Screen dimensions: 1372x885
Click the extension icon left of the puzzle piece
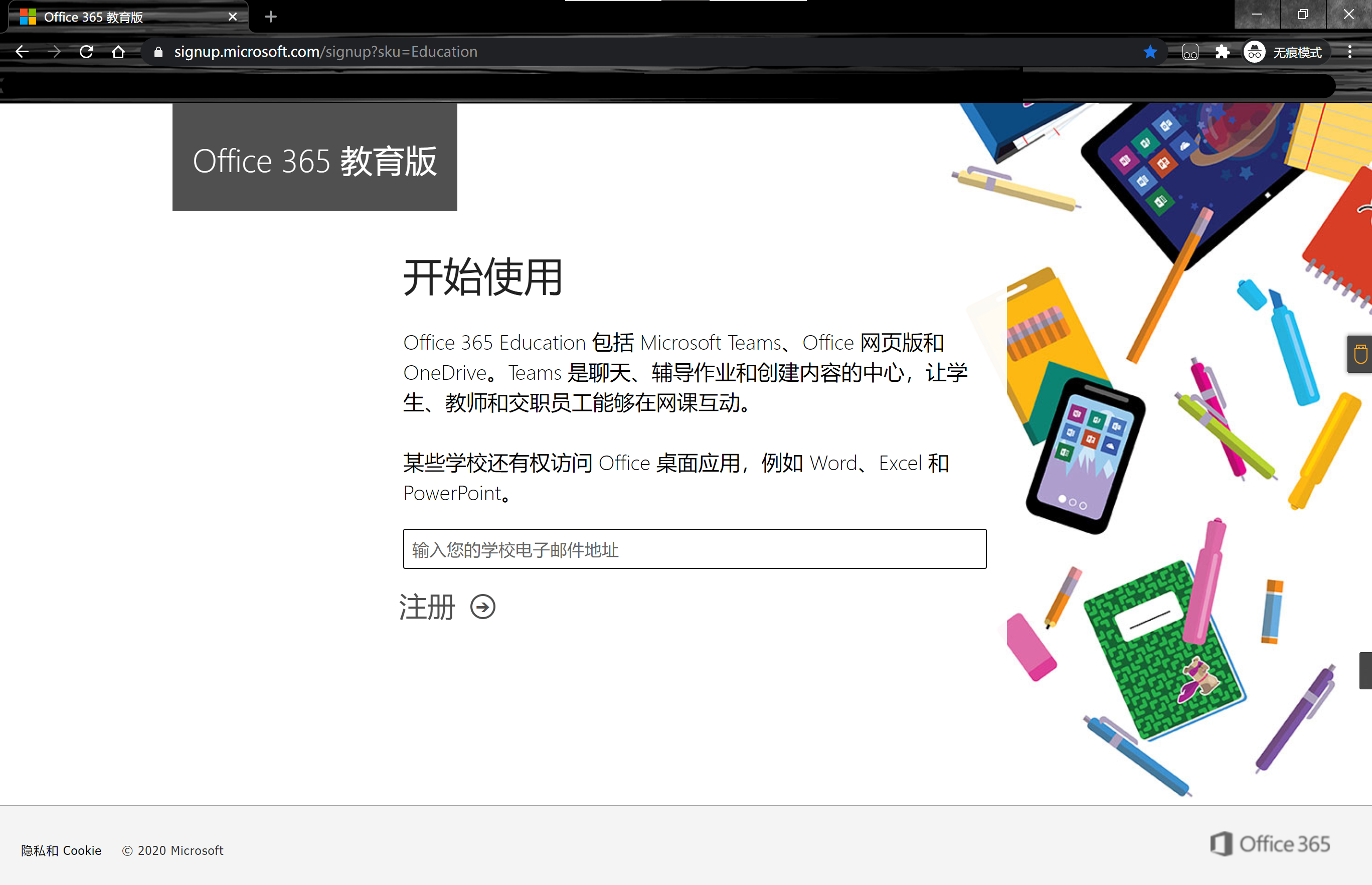coord(1190,52)
